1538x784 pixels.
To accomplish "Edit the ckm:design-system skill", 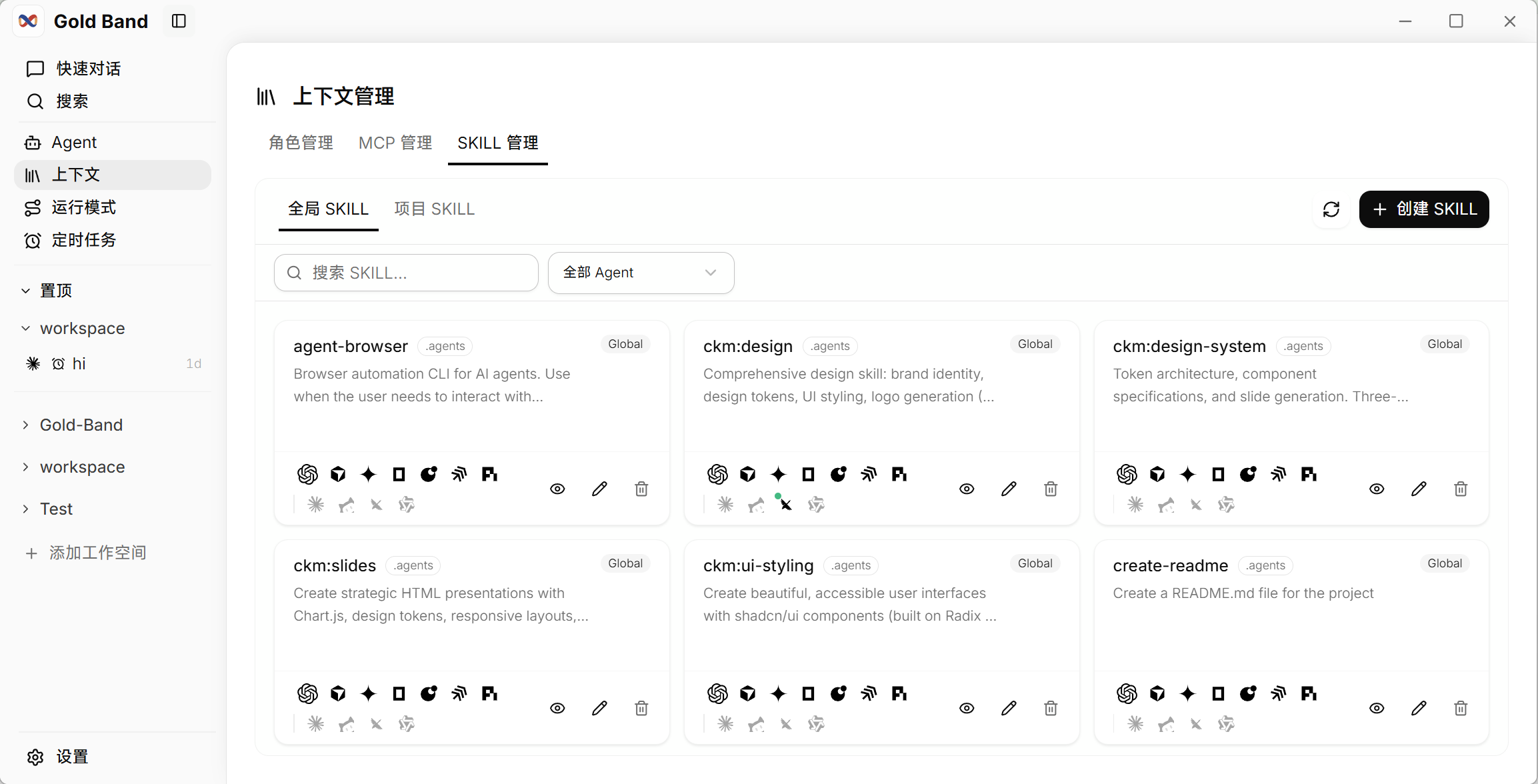I will coord(1419,489).
